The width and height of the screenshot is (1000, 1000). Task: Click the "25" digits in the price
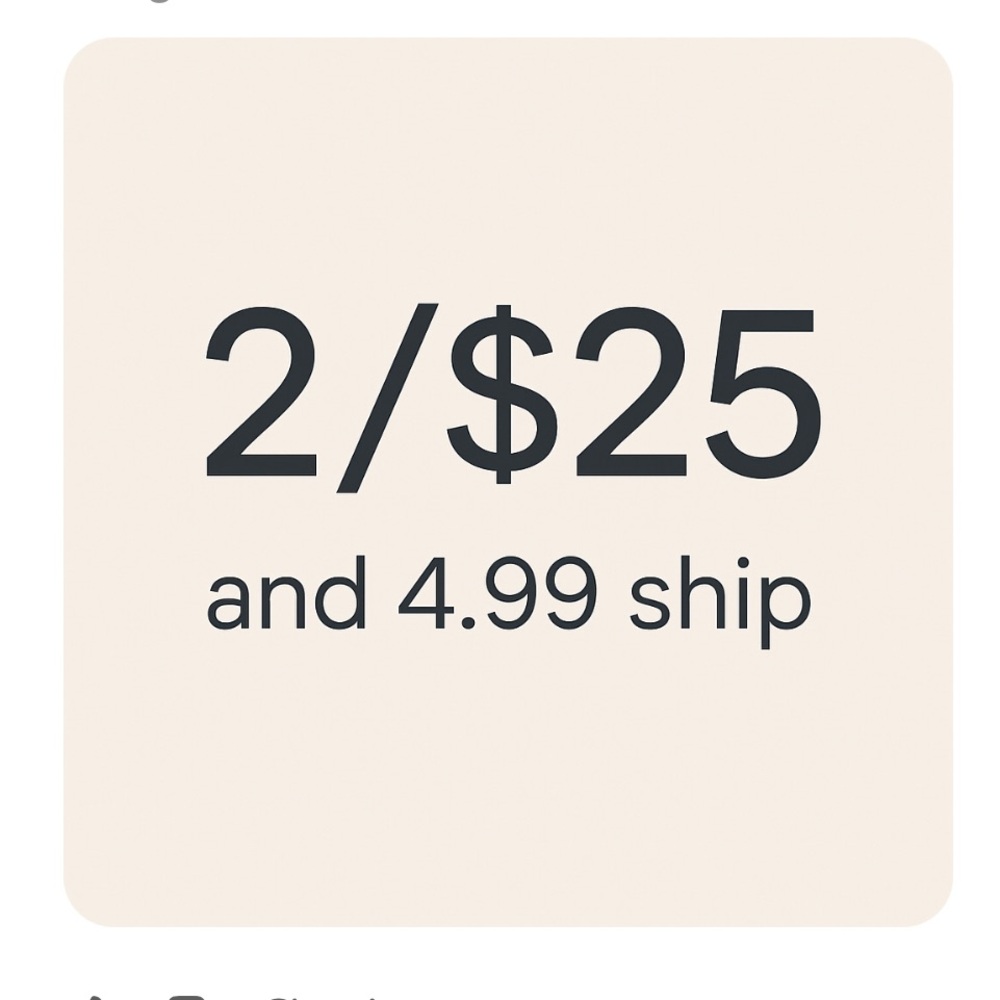(x=697, y=393)
